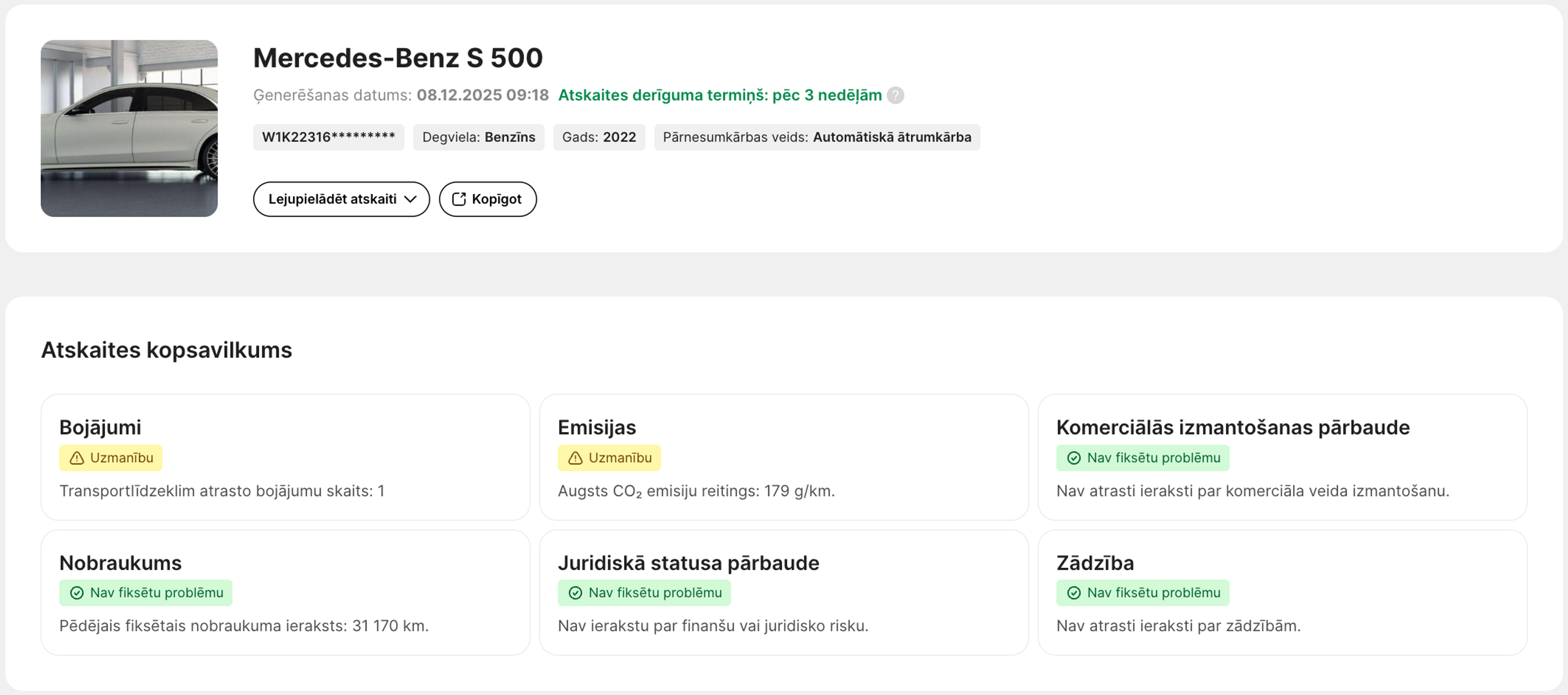
Task: Open the Juridiskā statusa pārbaude card title
Action: pos(688,563)
